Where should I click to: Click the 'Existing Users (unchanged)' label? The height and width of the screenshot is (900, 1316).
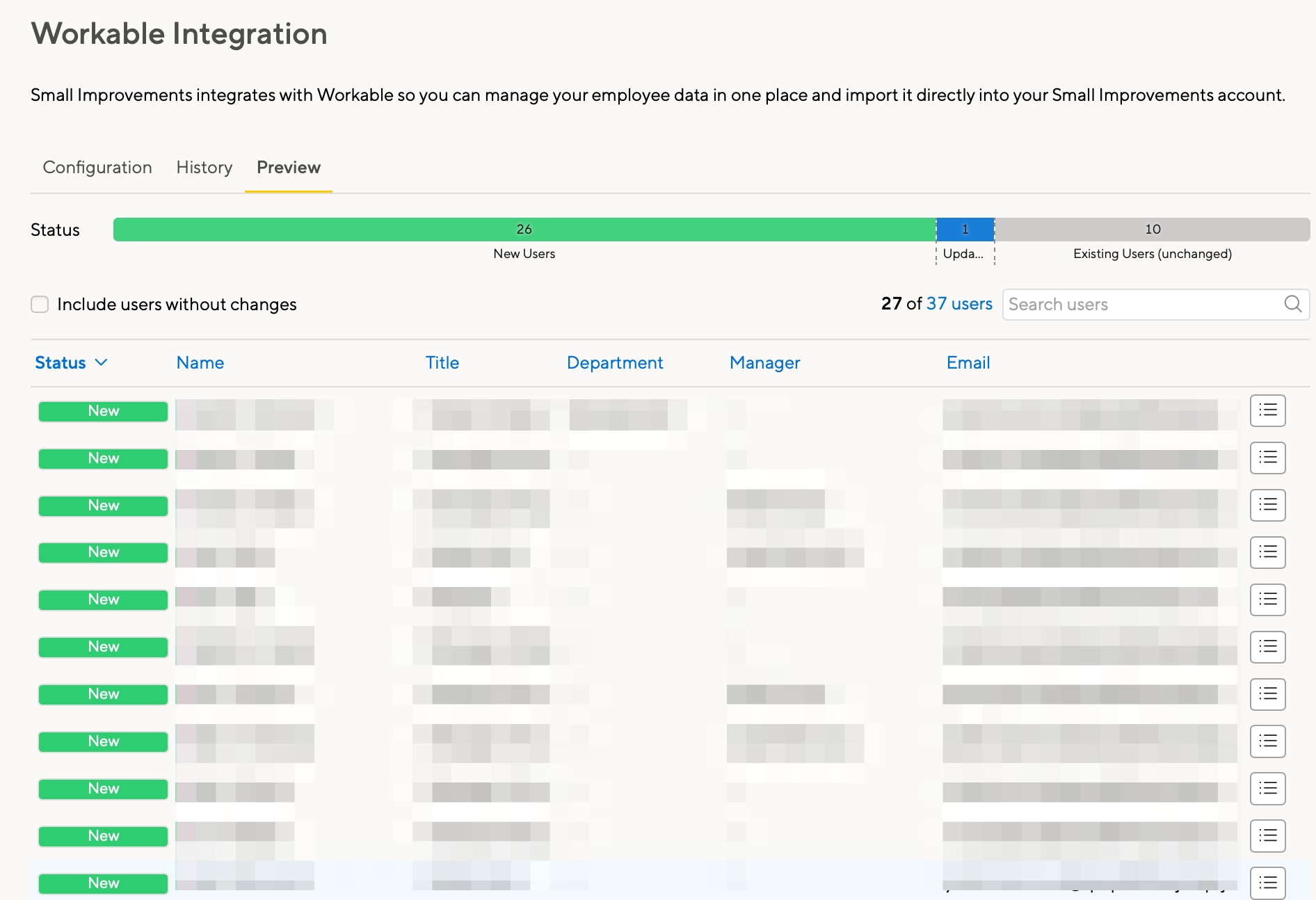1153,254
